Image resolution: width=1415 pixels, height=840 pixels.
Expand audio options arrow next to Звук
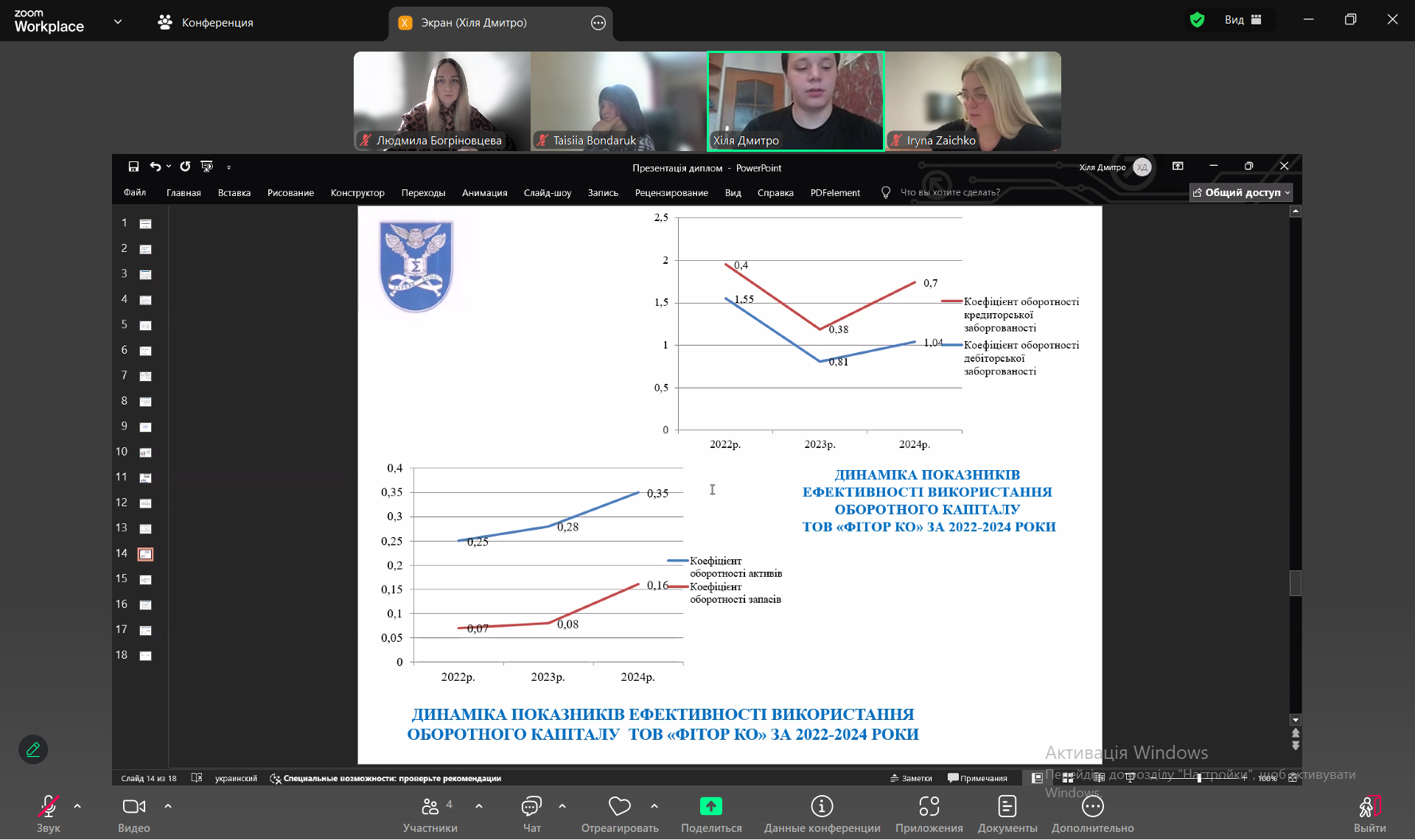[77, 807]
